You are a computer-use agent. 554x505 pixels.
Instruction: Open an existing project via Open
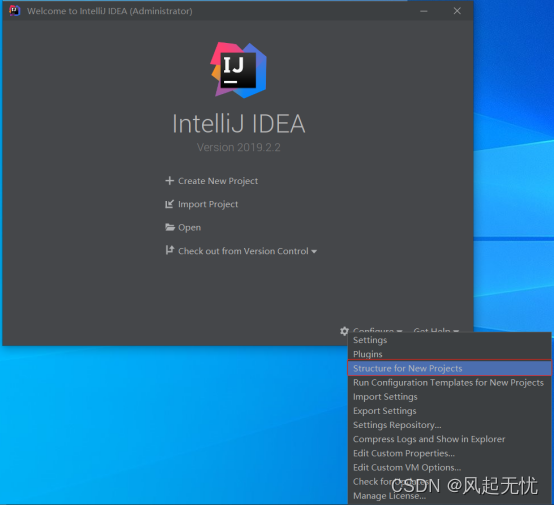point(189,228)
